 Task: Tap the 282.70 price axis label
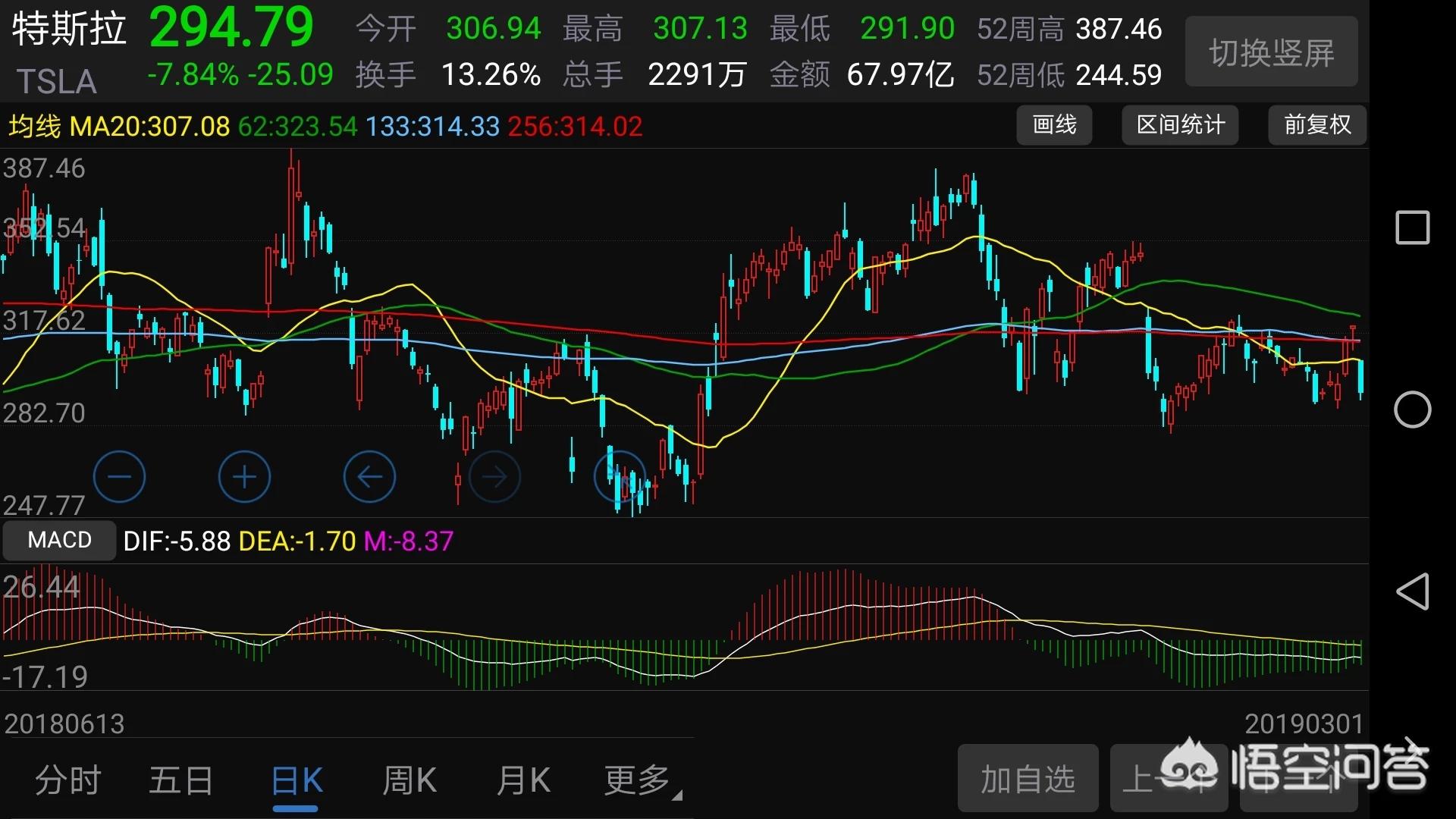tap(44, 413)
